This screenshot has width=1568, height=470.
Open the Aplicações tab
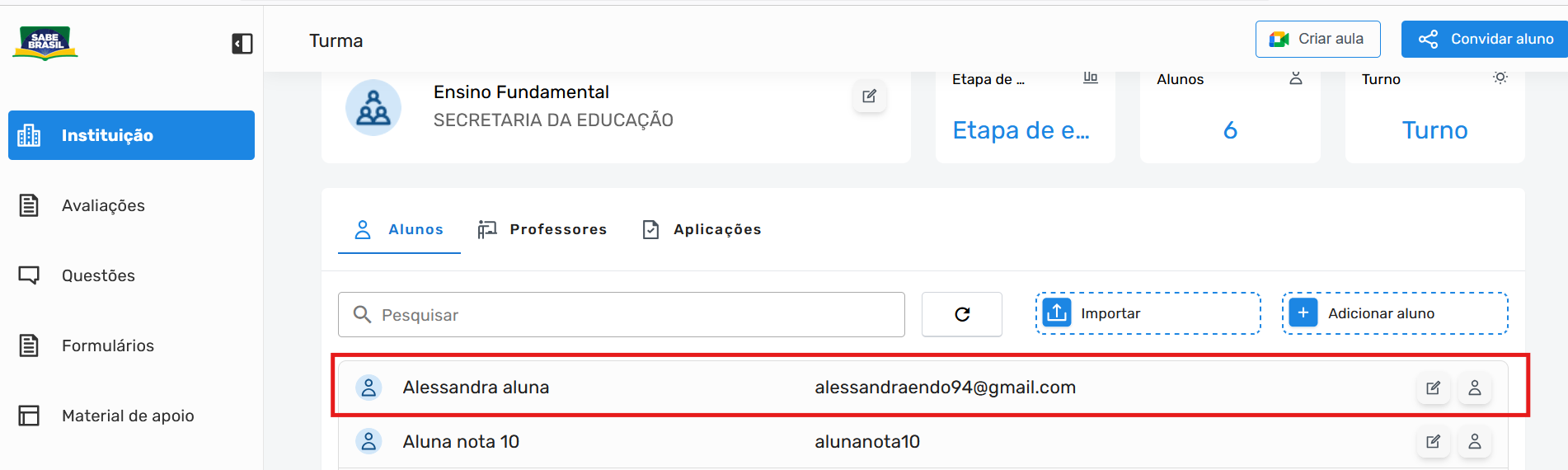702,229
